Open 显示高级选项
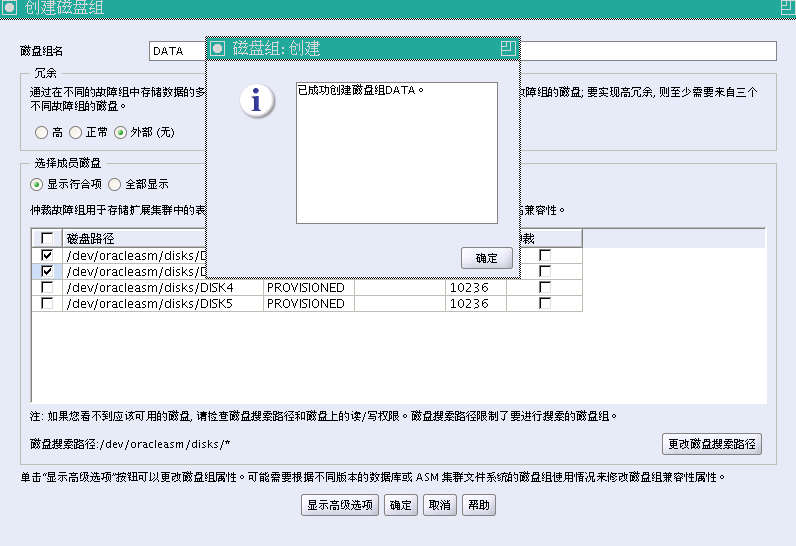Image resolution: width=796 pixels, height=546 pixels. [340, 505]
